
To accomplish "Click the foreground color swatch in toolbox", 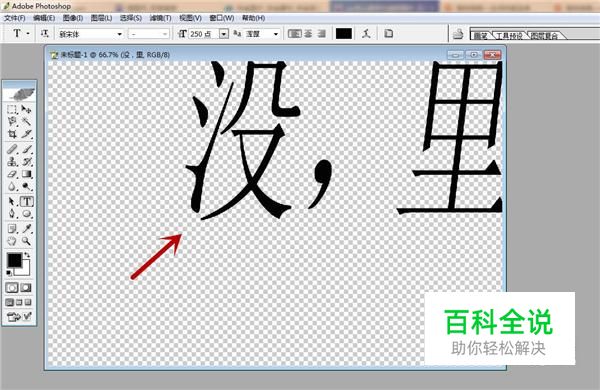I will click(14, 260).
